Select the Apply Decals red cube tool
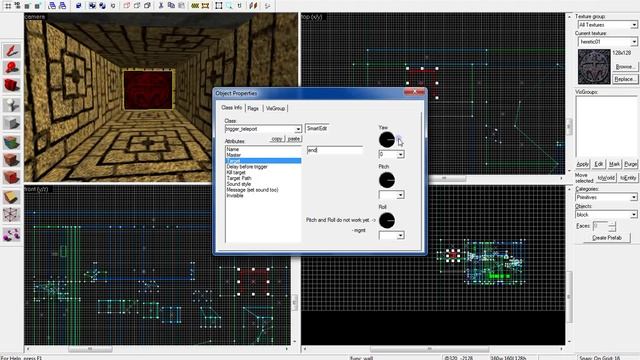This screenshot has width=640, height=360. pos(11,178)
